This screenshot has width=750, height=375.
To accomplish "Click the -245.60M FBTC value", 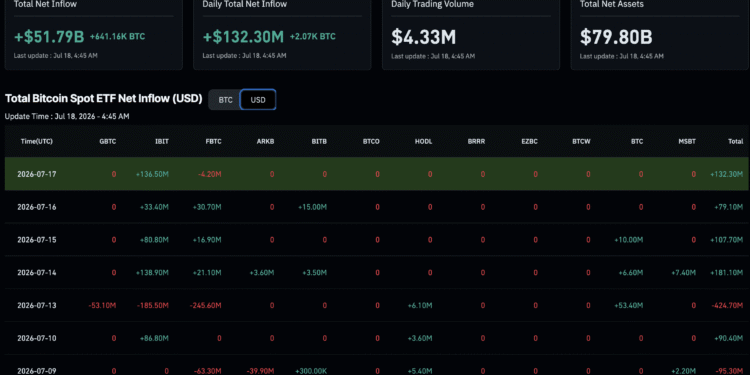I will pos(206,305).
